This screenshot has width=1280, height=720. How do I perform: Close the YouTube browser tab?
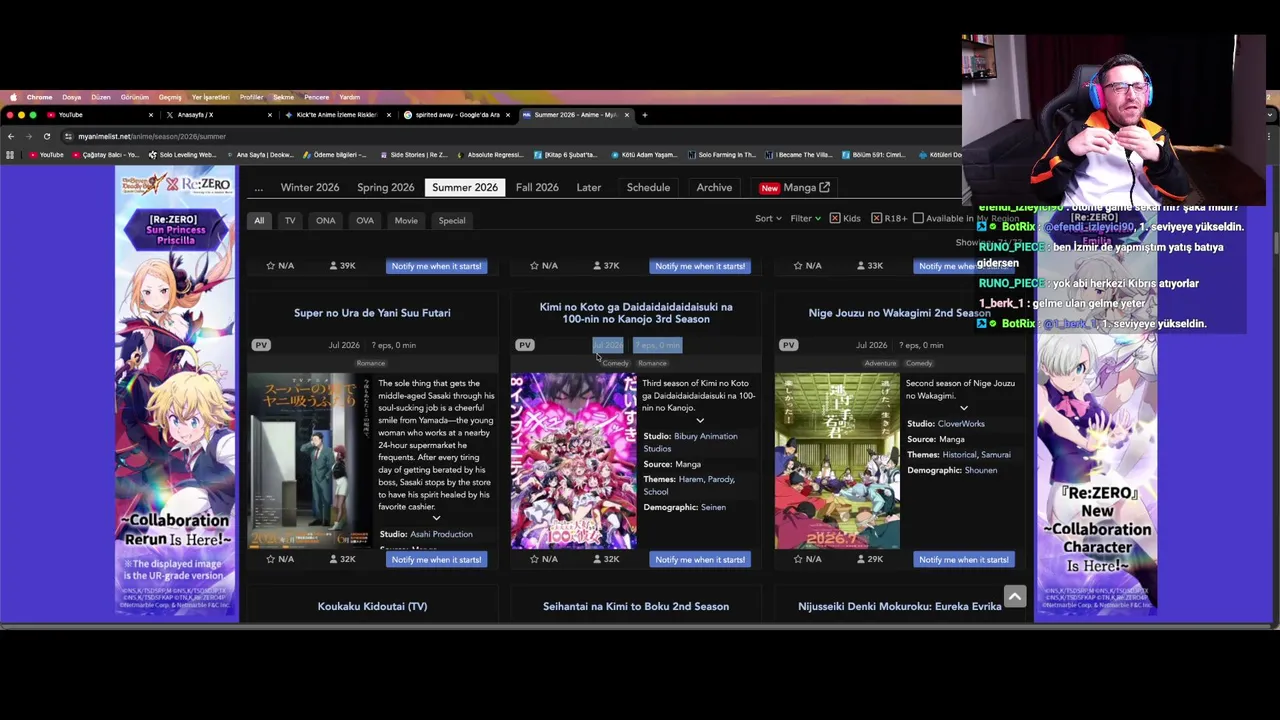click(x=151, y=115)
